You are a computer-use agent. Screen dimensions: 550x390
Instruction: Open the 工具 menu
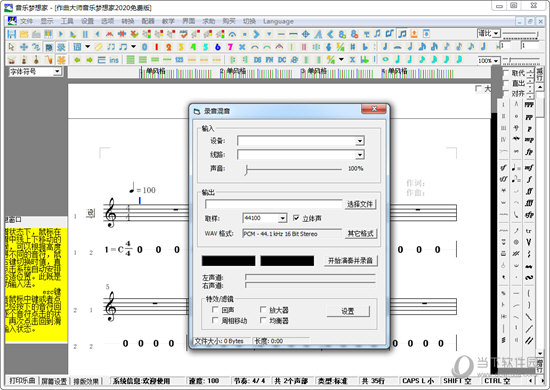67,21
